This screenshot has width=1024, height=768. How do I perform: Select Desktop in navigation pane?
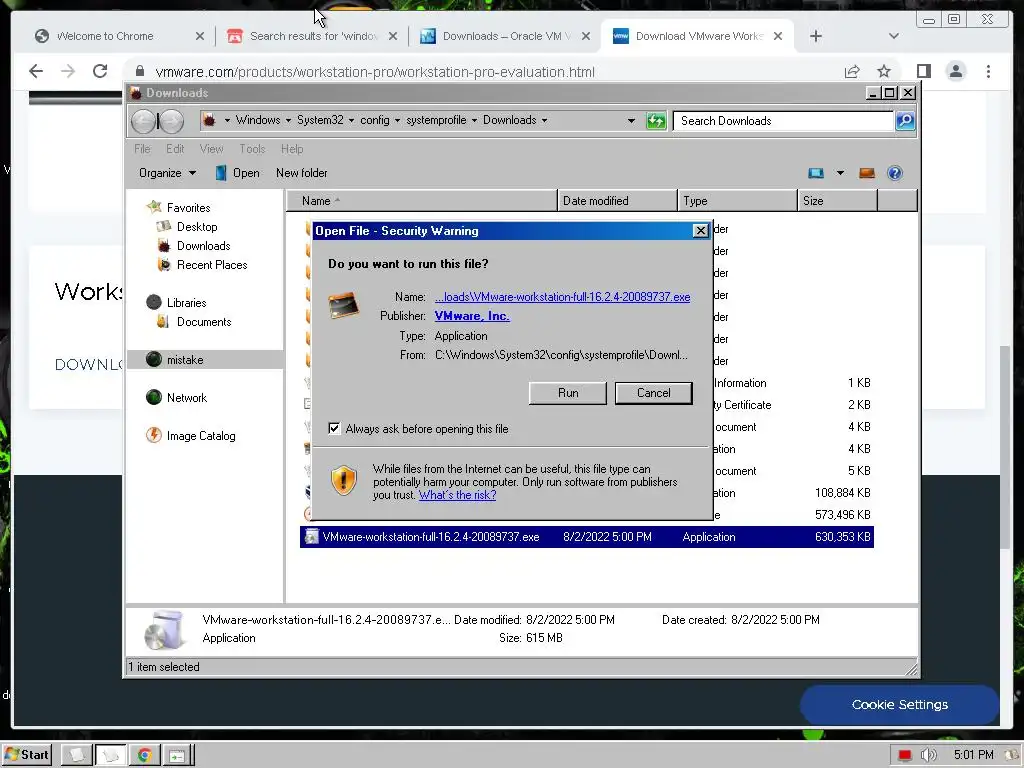pyautogui.click(x=197, y=227)
